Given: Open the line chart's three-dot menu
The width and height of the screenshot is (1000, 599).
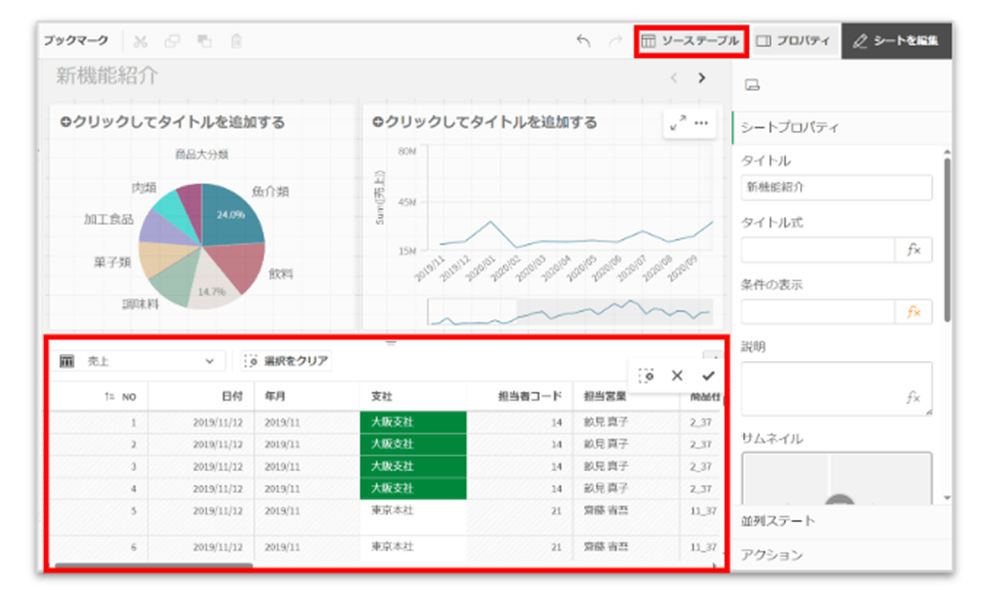Looking at the screenshot, I should (702, 123).
